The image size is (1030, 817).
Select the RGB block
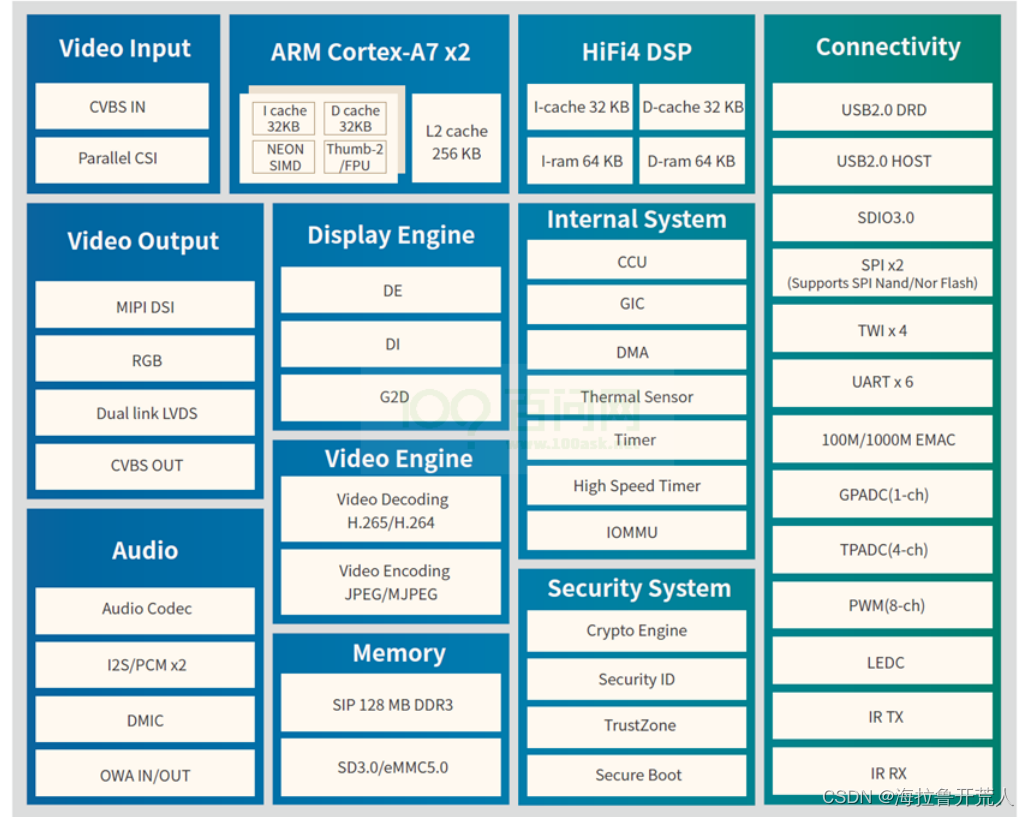145,359
